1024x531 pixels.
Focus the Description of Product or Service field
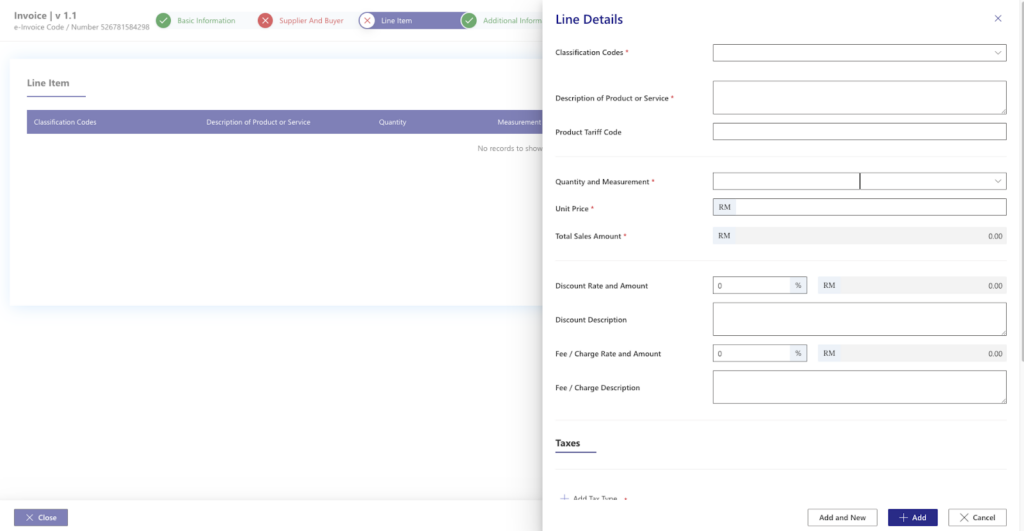tap(858, 98)
